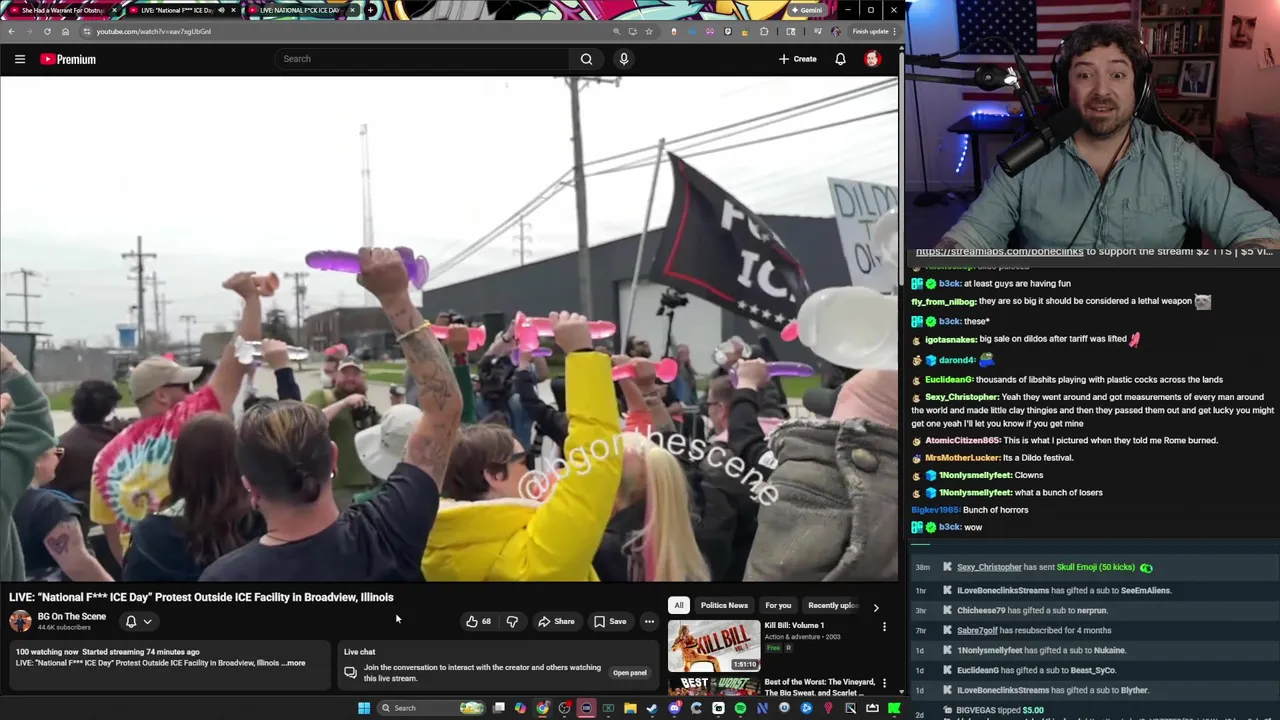Click the YouTube search field
The height and width of the screenshot is (720, 1280).
point(424,59)
